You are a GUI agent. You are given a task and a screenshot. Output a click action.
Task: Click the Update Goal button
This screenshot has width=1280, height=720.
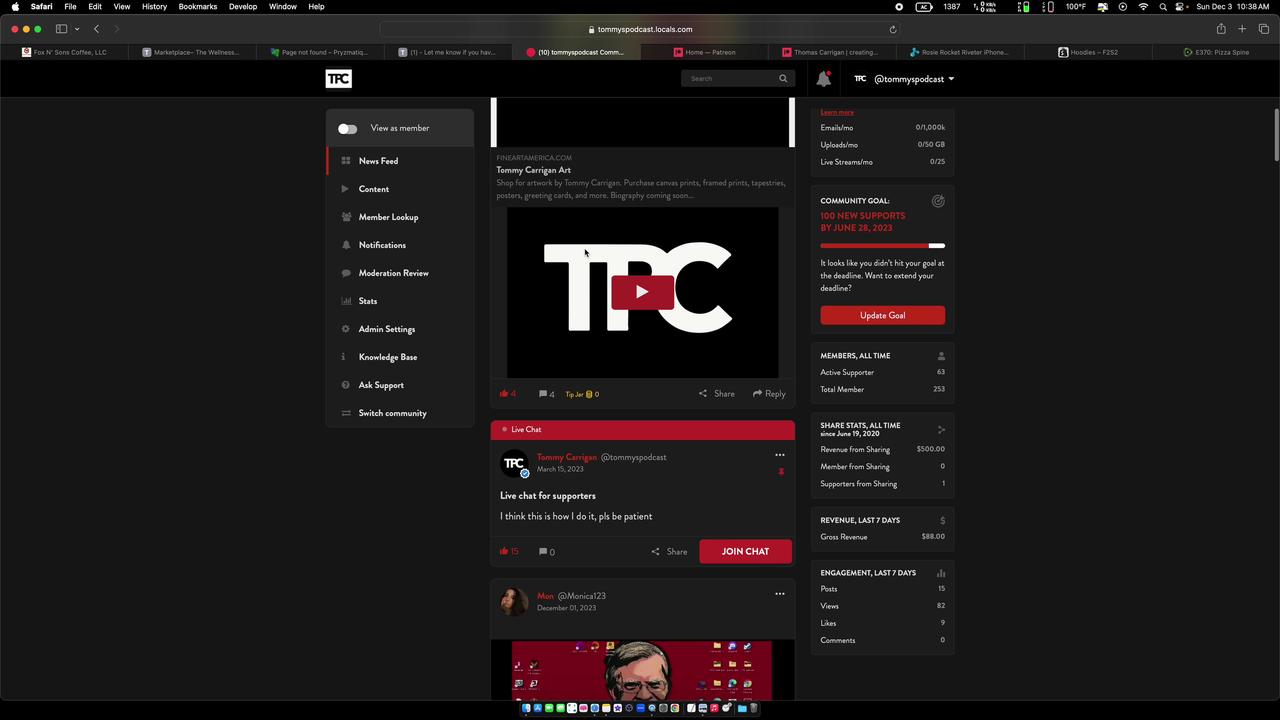tap(882, 315)
